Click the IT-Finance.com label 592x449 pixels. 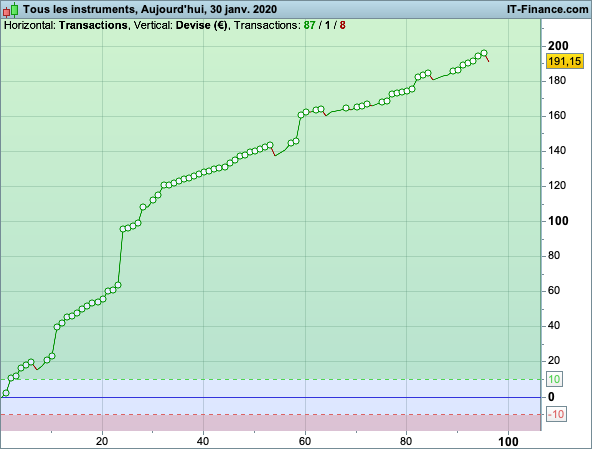pos(547,9)
